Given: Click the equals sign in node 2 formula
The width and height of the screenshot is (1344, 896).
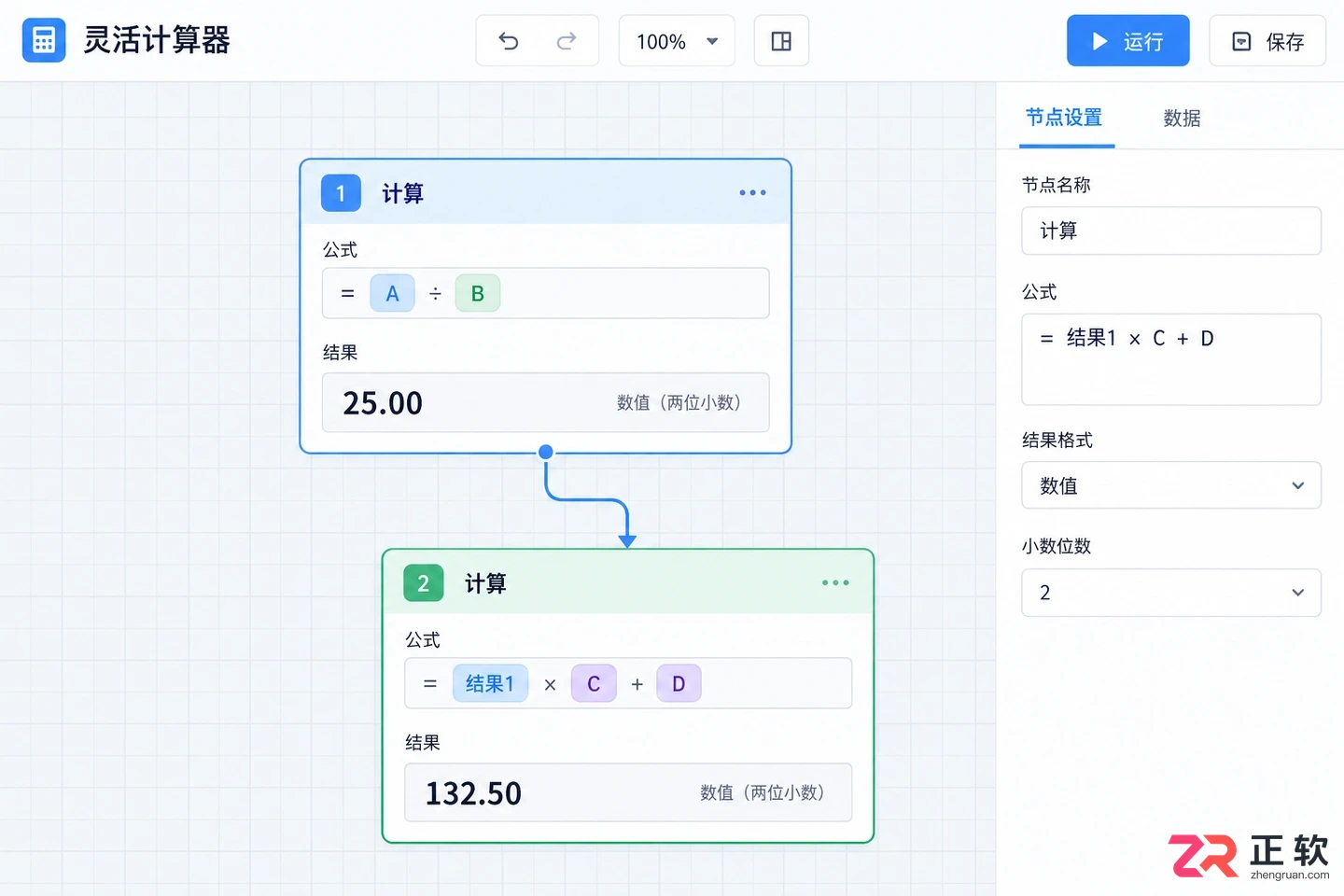Looking at the screenshot, I should (430, 684).
